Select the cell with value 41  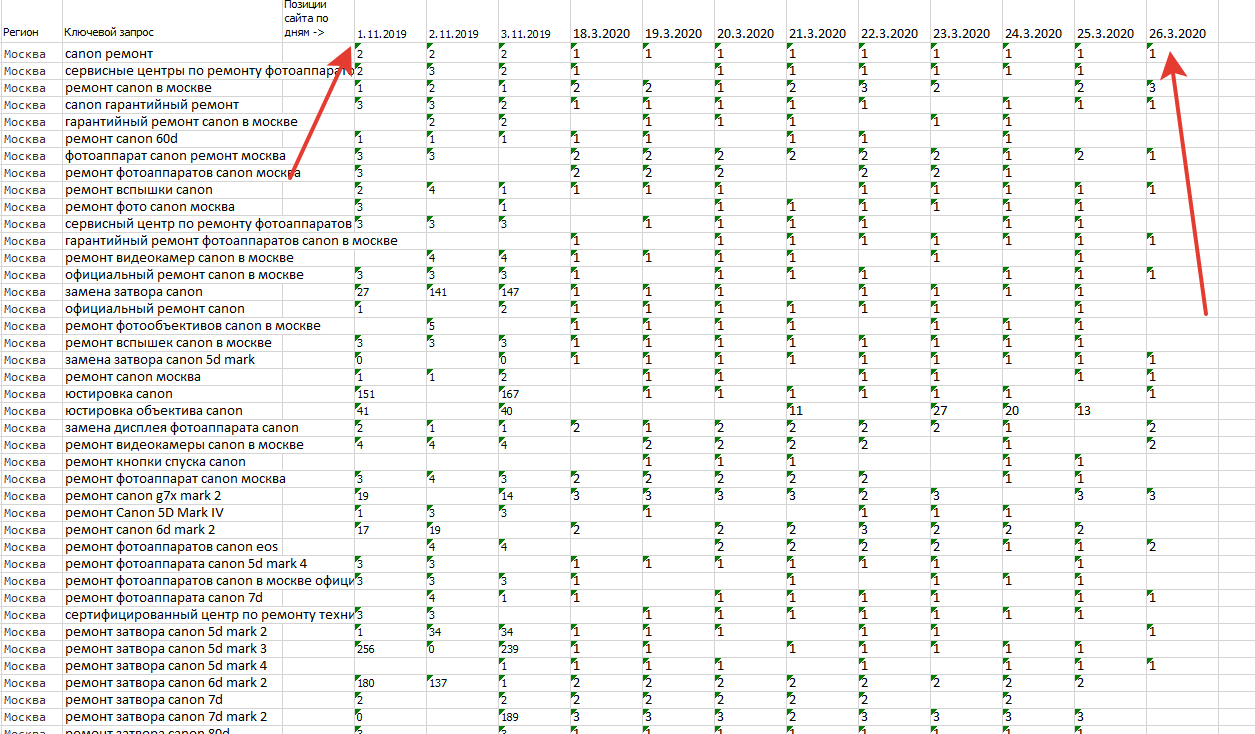(390, 410)
